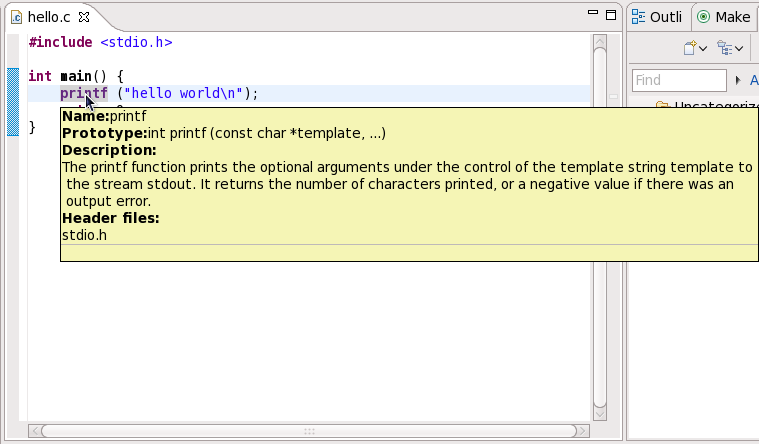Click the Make Target view icon
Viewport: 759px width, 444px height.
click(704, 17)
